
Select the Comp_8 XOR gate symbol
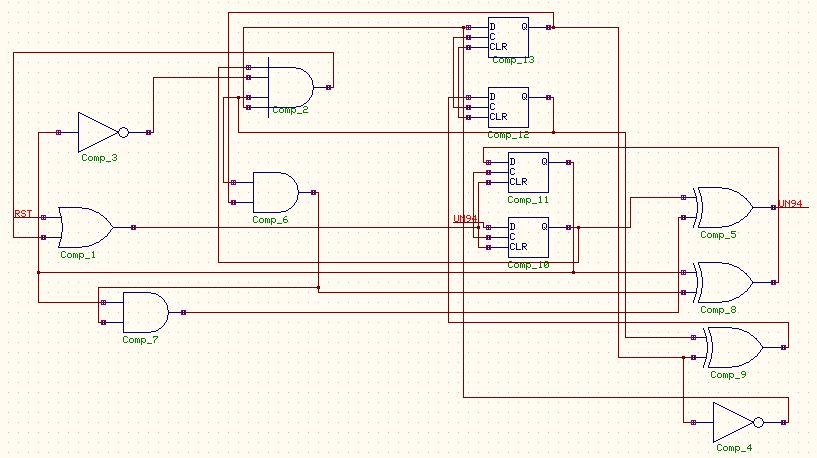[723, 282]
